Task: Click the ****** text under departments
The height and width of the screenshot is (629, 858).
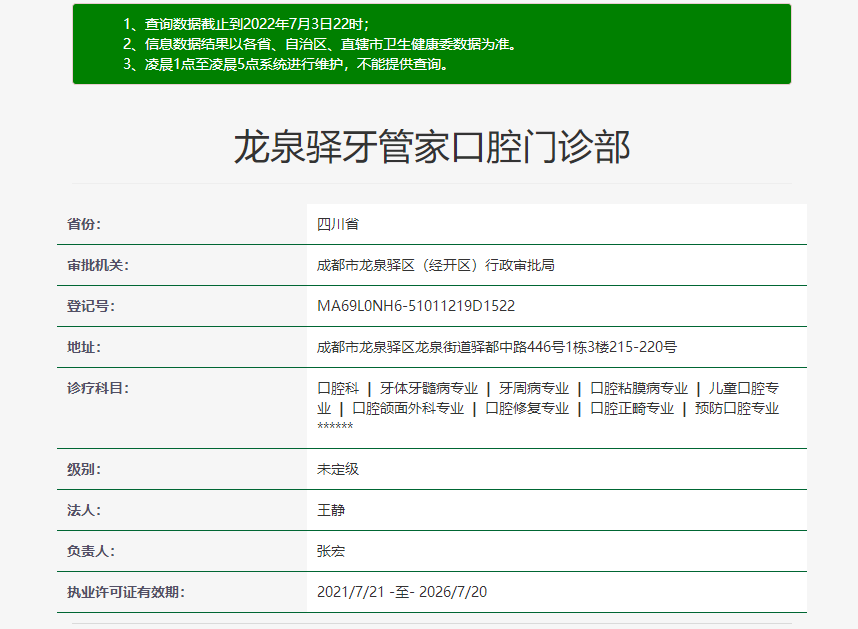Action: point(335,426)
